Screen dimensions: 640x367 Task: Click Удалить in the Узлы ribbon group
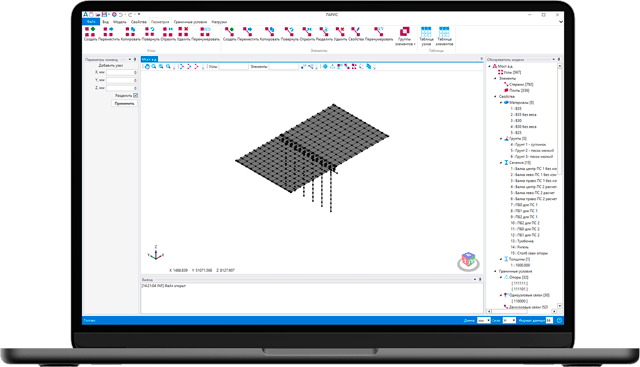[184, 34]
